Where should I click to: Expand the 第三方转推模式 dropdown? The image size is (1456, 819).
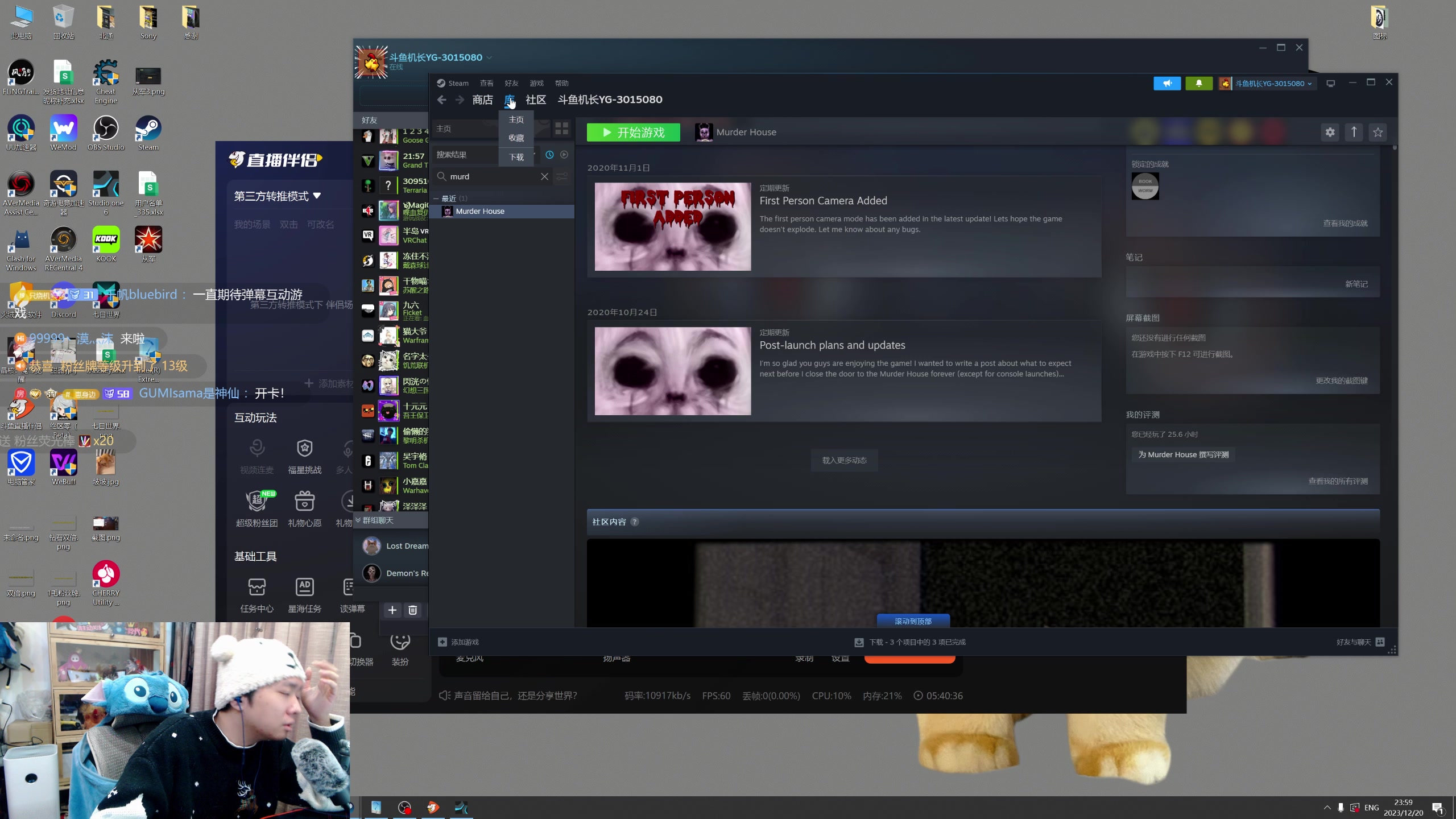pyautogui.click(x=278, y=196)
